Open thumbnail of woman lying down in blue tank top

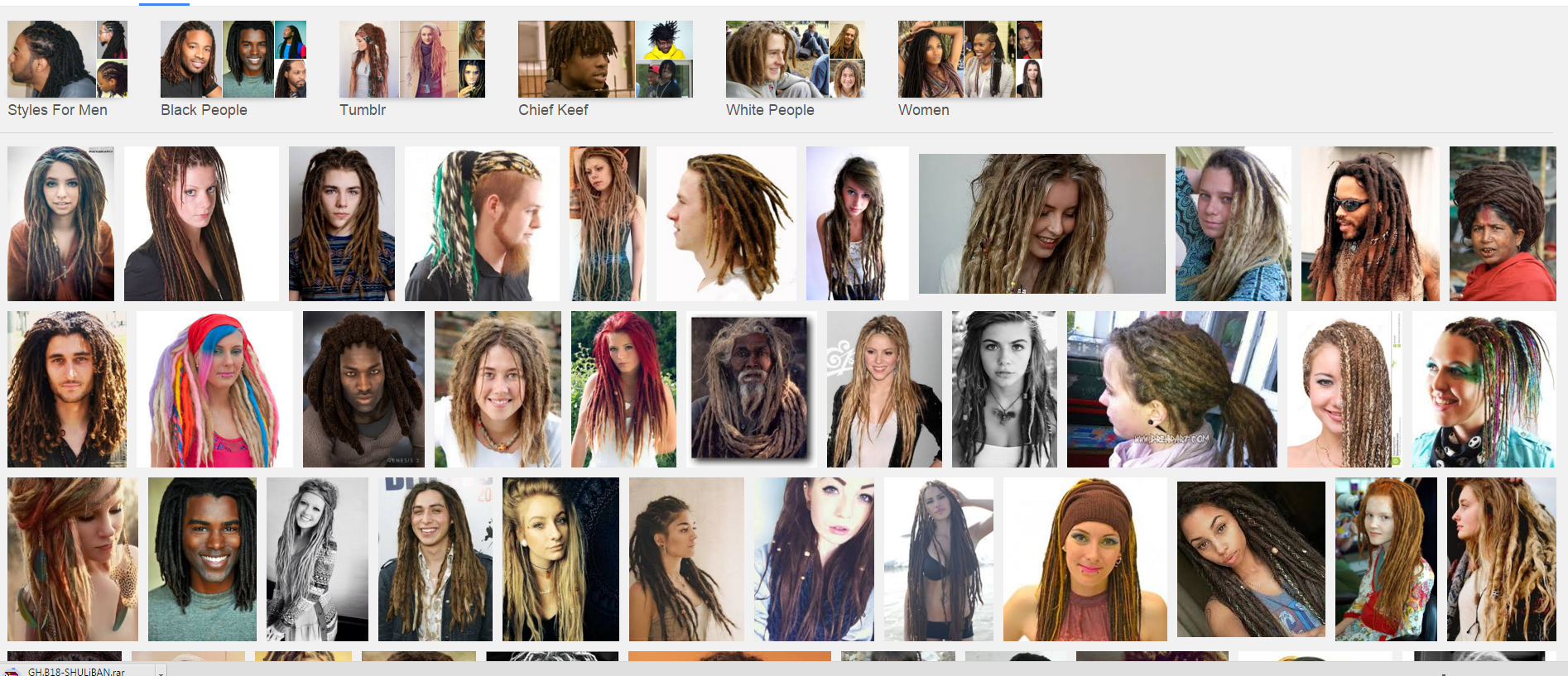point(1251,559)
